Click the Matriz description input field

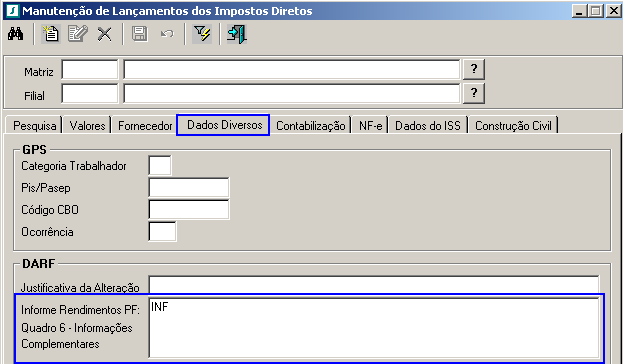(x=292, y=70)
